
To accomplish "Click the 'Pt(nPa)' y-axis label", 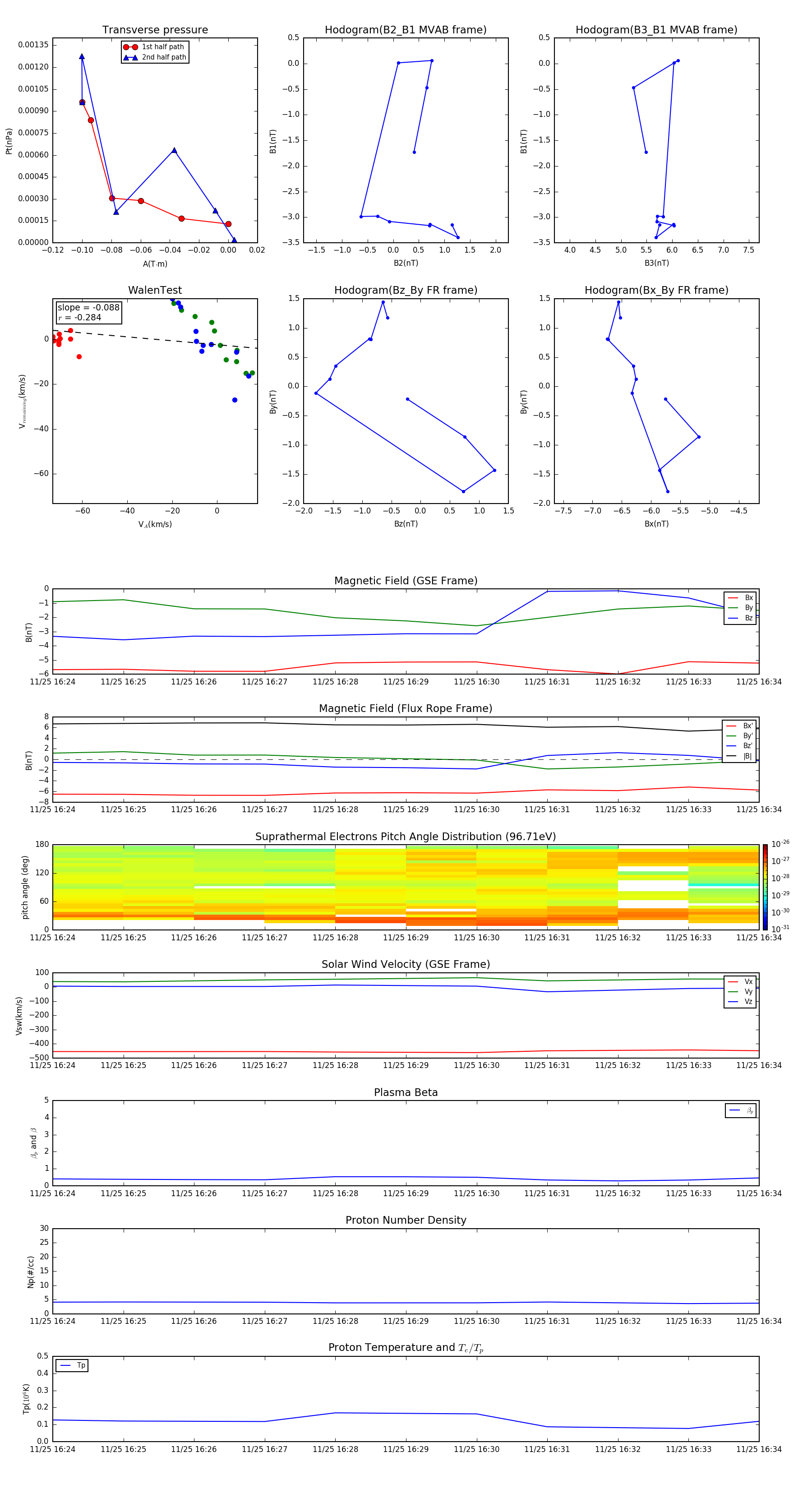I will 9,141.
